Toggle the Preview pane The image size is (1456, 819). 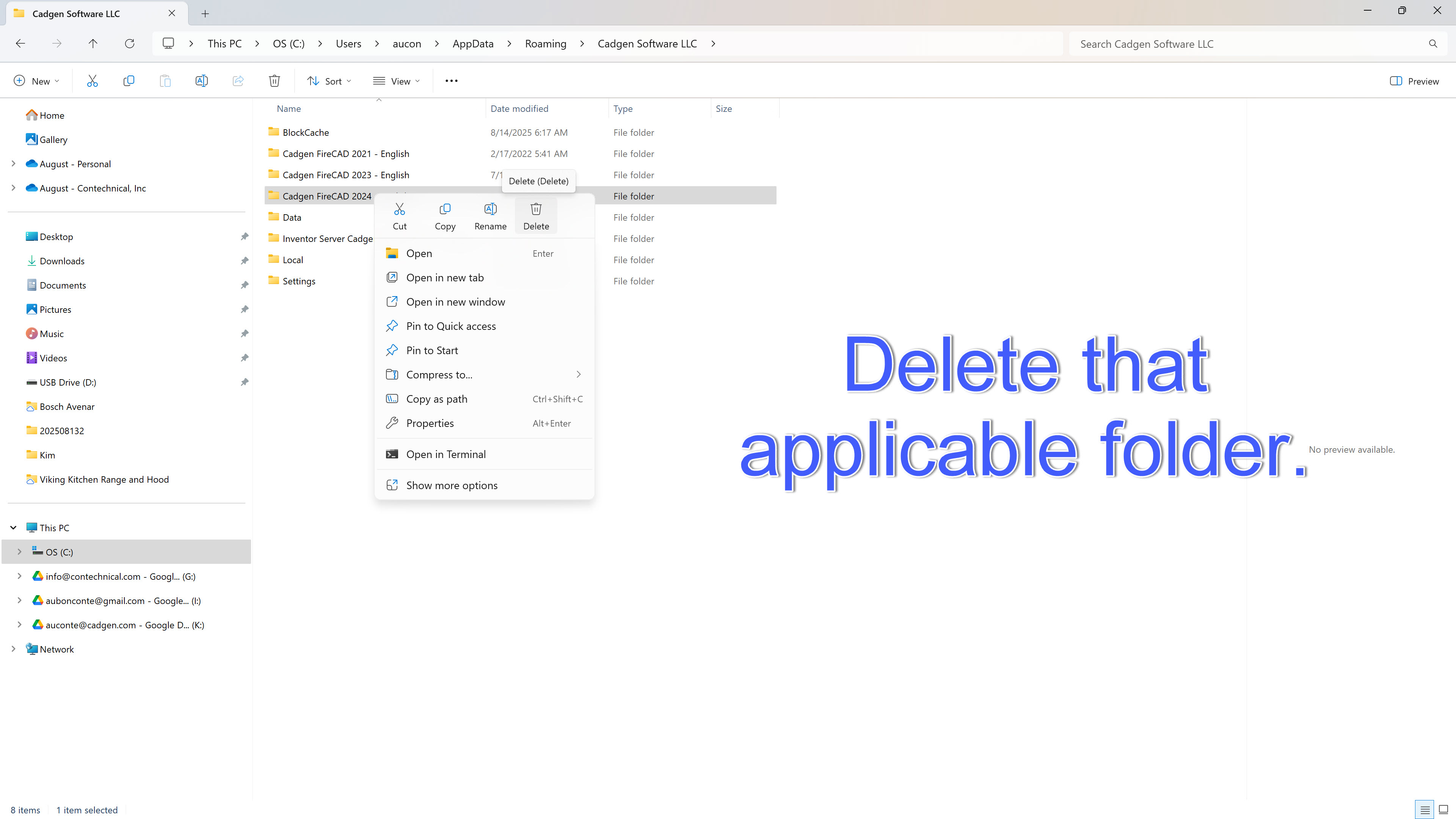point(1414,81)
